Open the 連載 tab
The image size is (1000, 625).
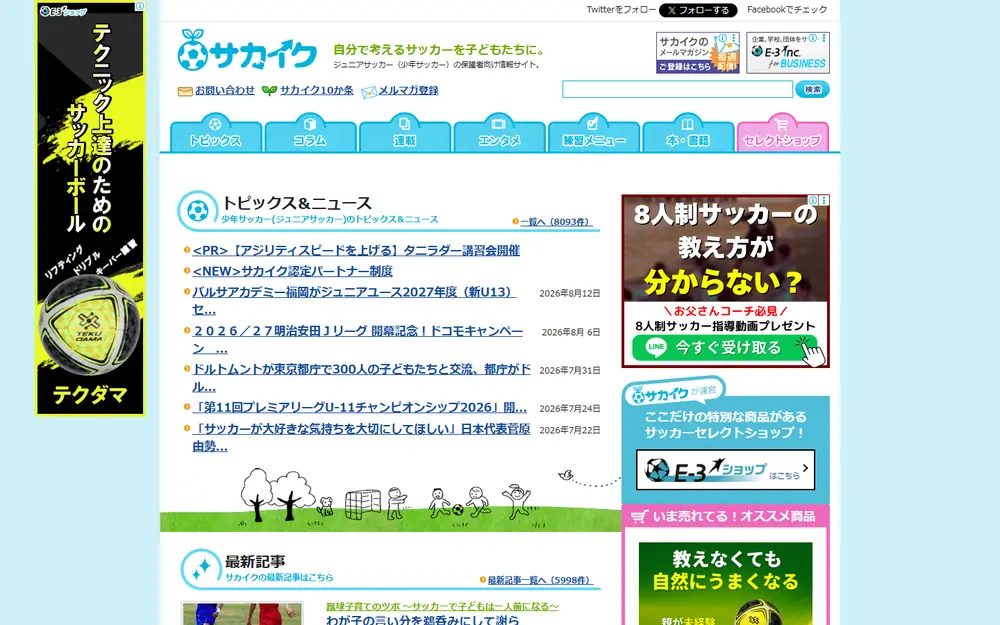pyautogui.click(x=405, y=133)
